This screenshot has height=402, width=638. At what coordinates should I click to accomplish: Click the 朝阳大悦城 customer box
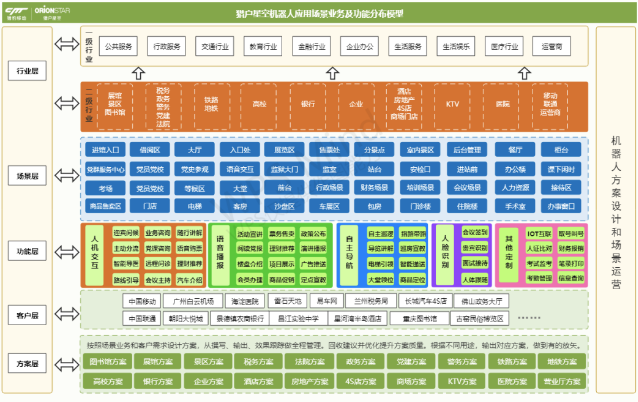tap(186, 319)
